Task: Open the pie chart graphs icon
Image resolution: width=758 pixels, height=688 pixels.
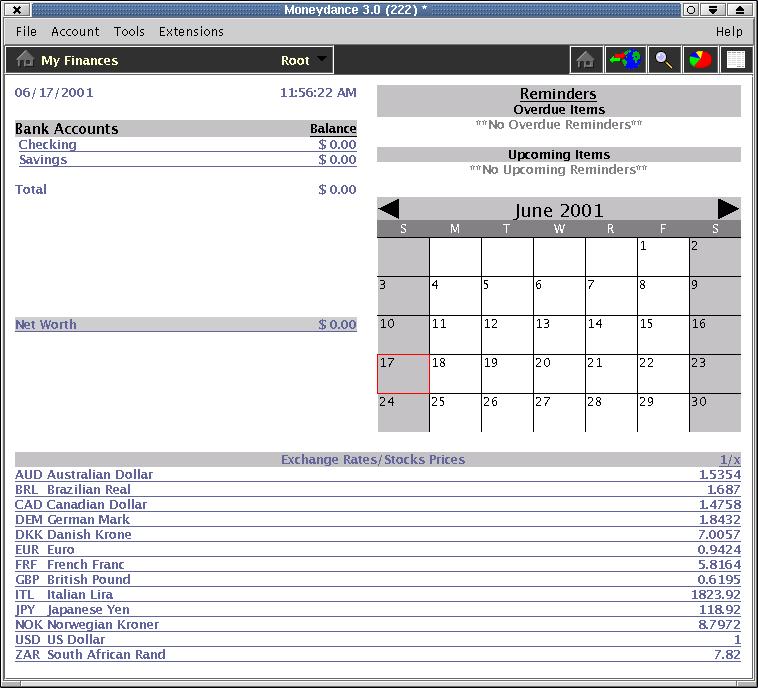Action: [x=700, y=60]
